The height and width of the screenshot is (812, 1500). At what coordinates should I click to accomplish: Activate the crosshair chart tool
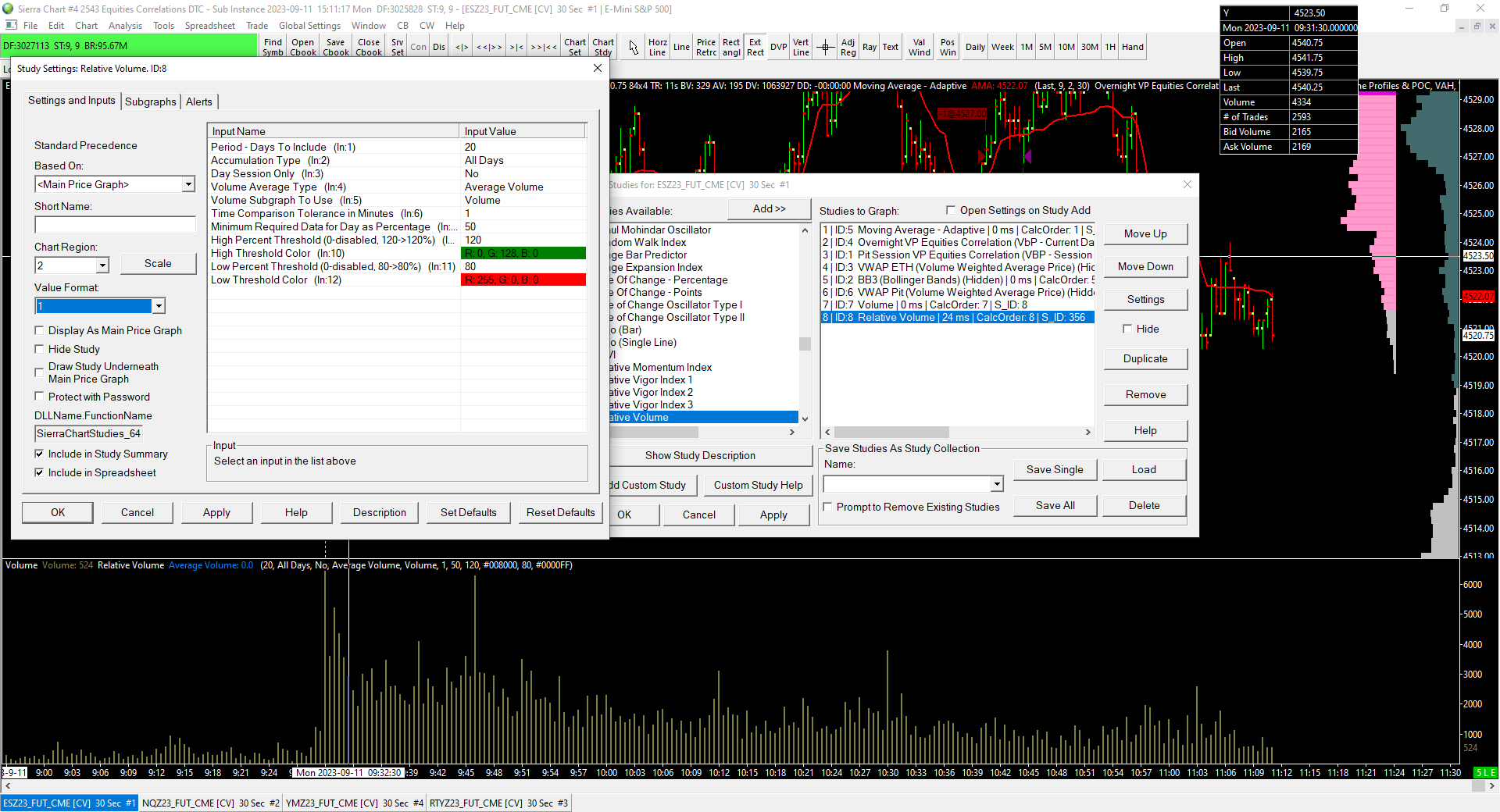825,48
